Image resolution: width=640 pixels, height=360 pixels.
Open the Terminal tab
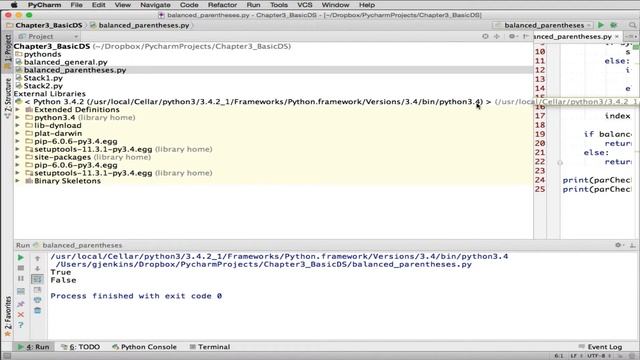[x=210, y=347]
